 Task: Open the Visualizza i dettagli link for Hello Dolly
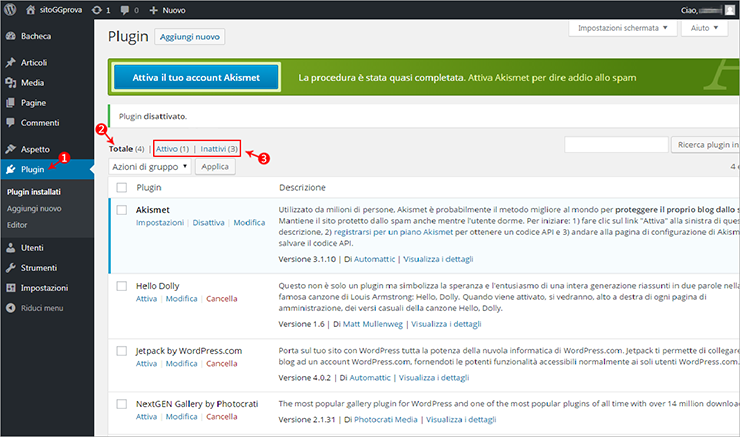[446, 324]
